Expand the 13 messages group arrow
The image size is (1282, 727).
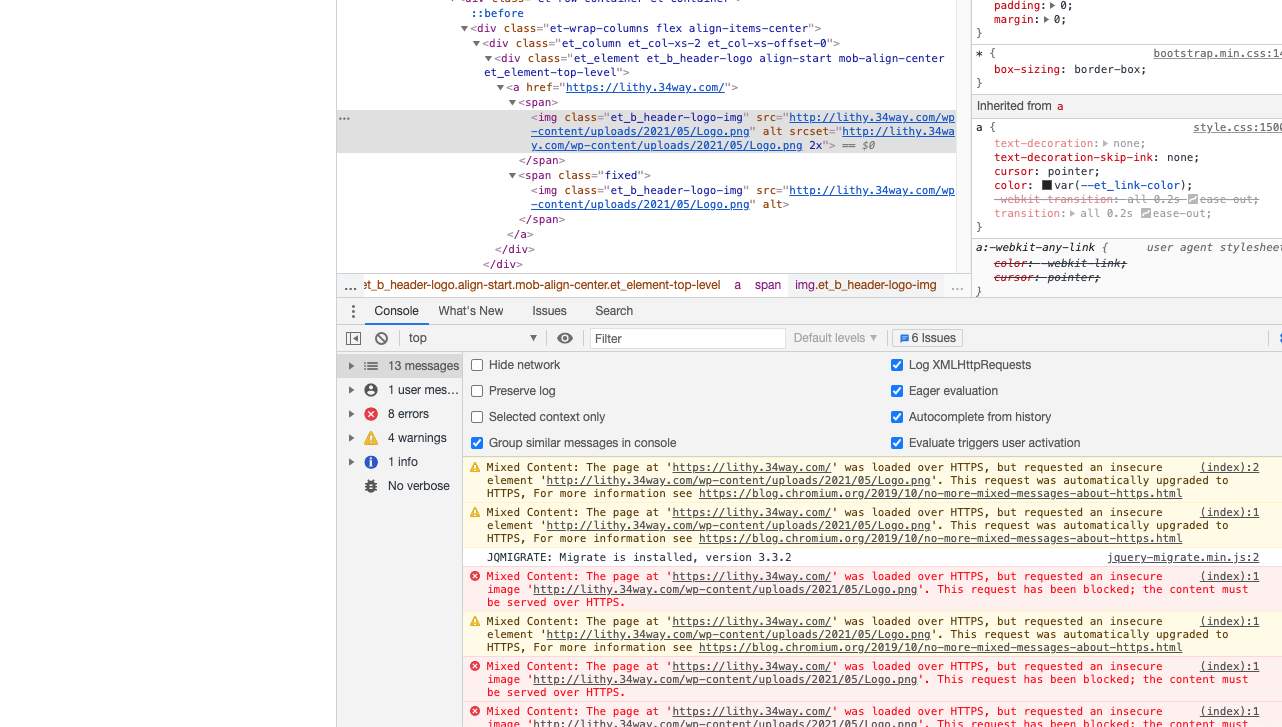(x=351, y=366)
